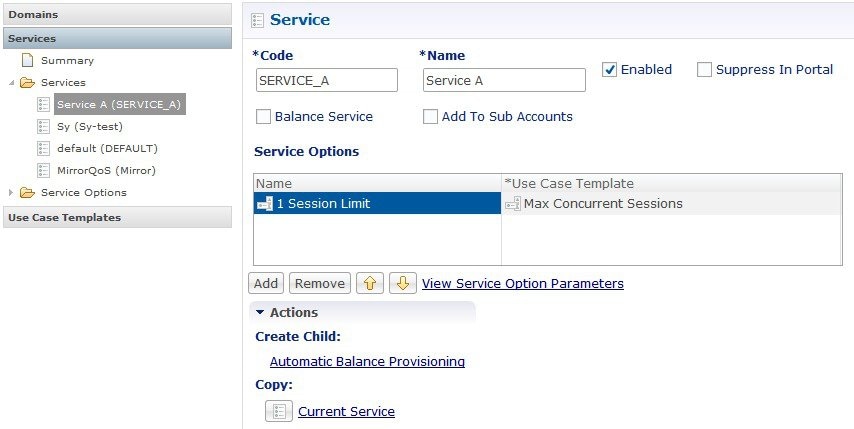Click the Max Concurrent Sessions template icon
This screenshot has width=854, height=429.
click(x=513, y=204)
